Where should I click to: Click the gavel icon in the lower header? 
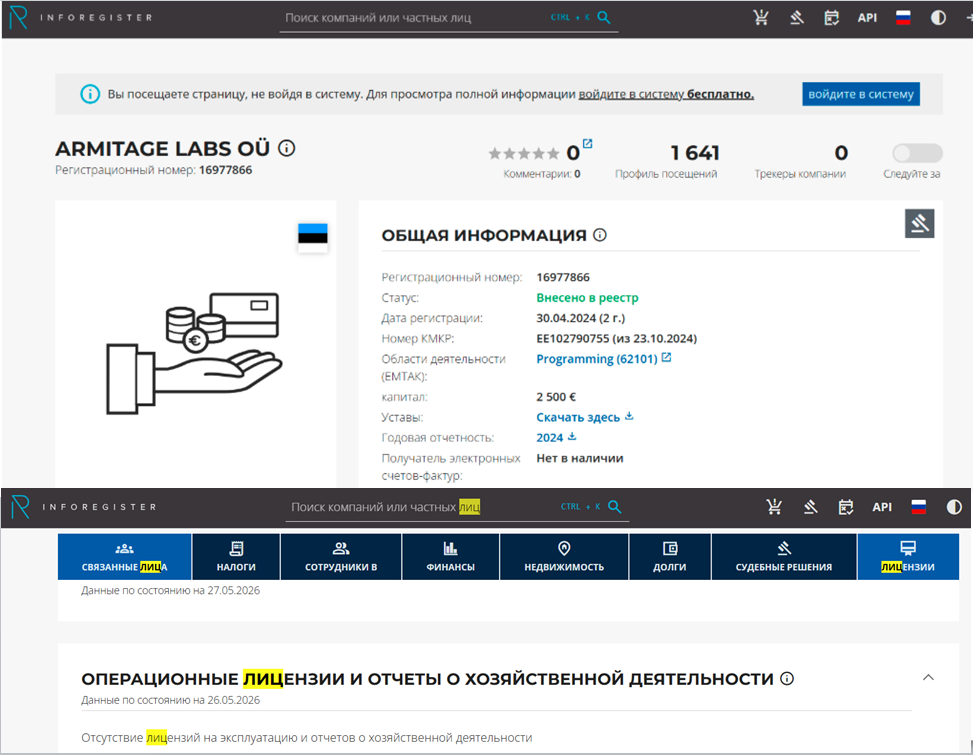810,507
